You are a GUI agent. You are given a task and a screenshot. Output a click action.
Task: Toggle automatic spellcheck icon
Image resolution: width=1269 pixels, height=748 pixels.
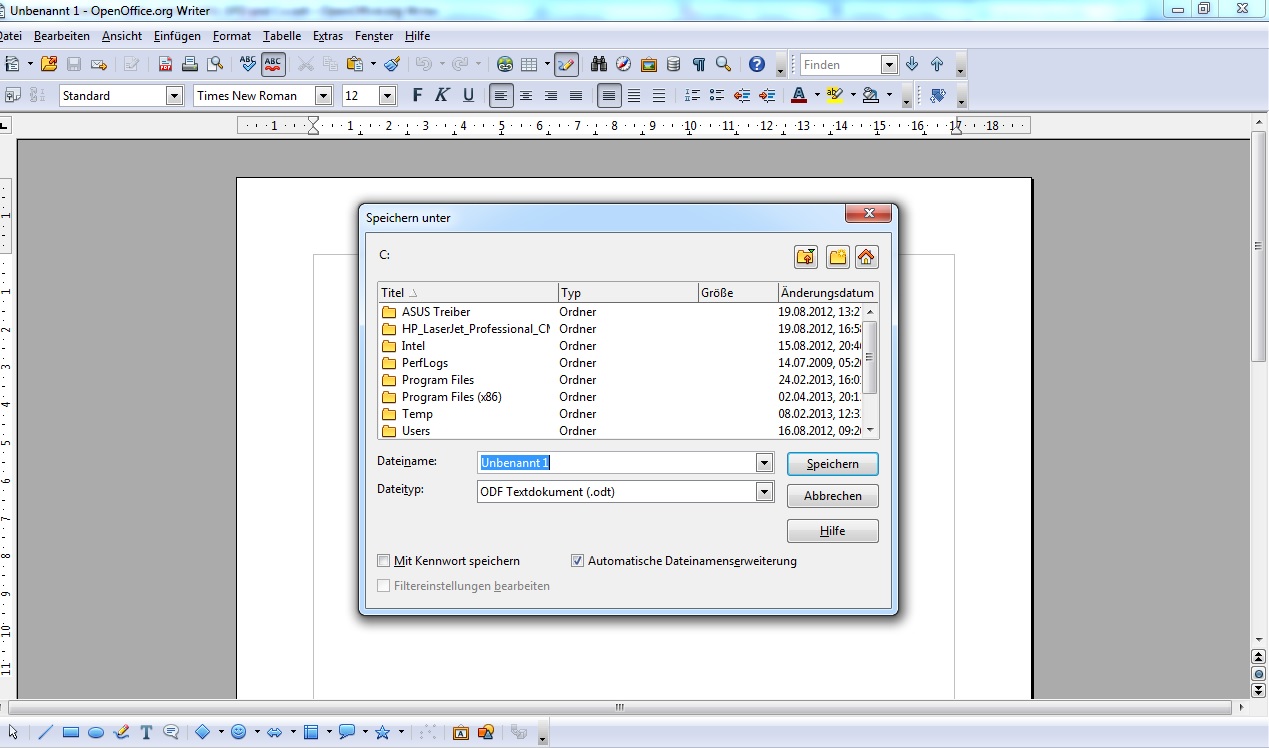pos(273,64)
